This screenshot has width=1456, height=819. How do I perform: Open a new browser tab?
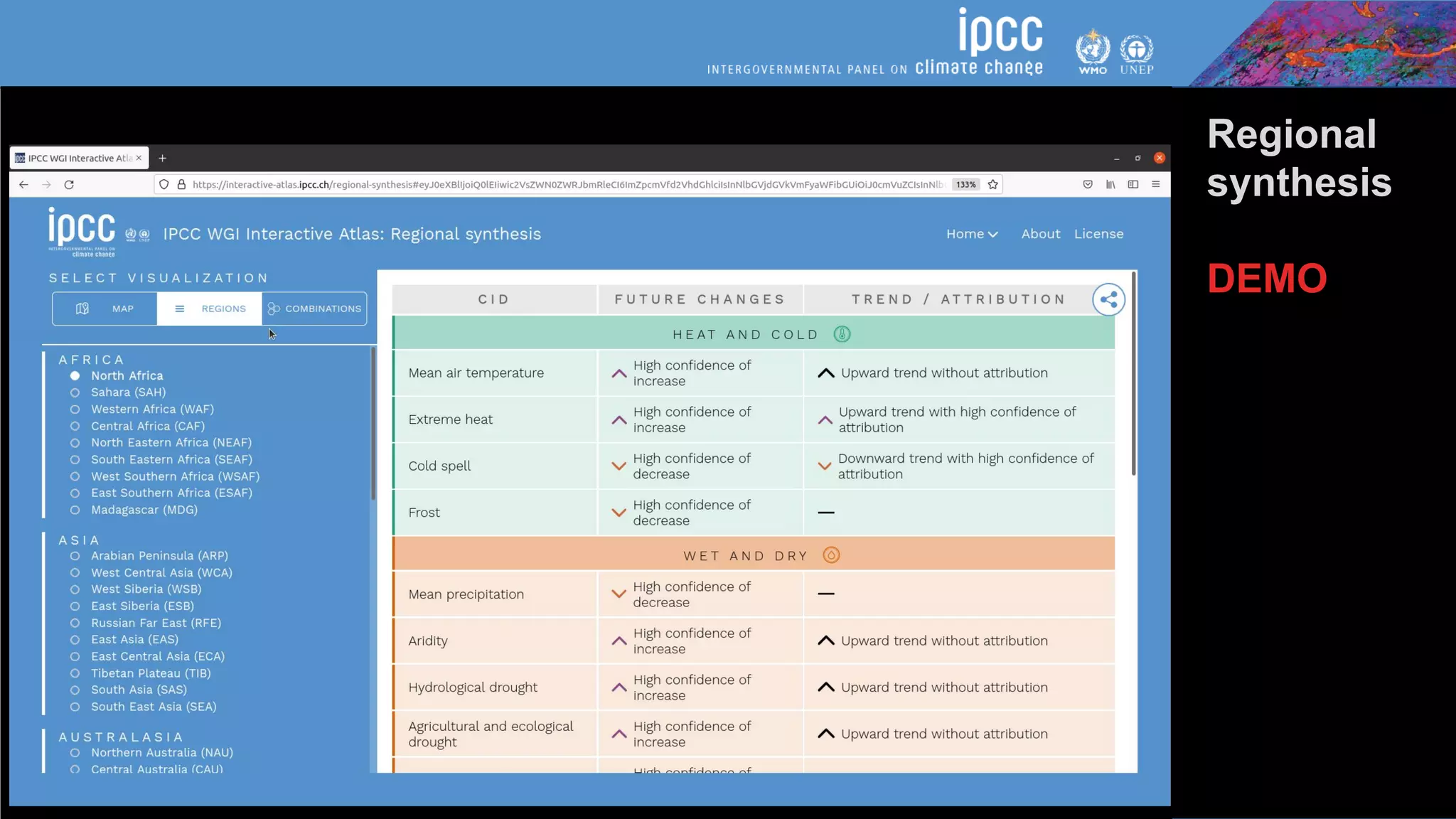tap(162, 158)
